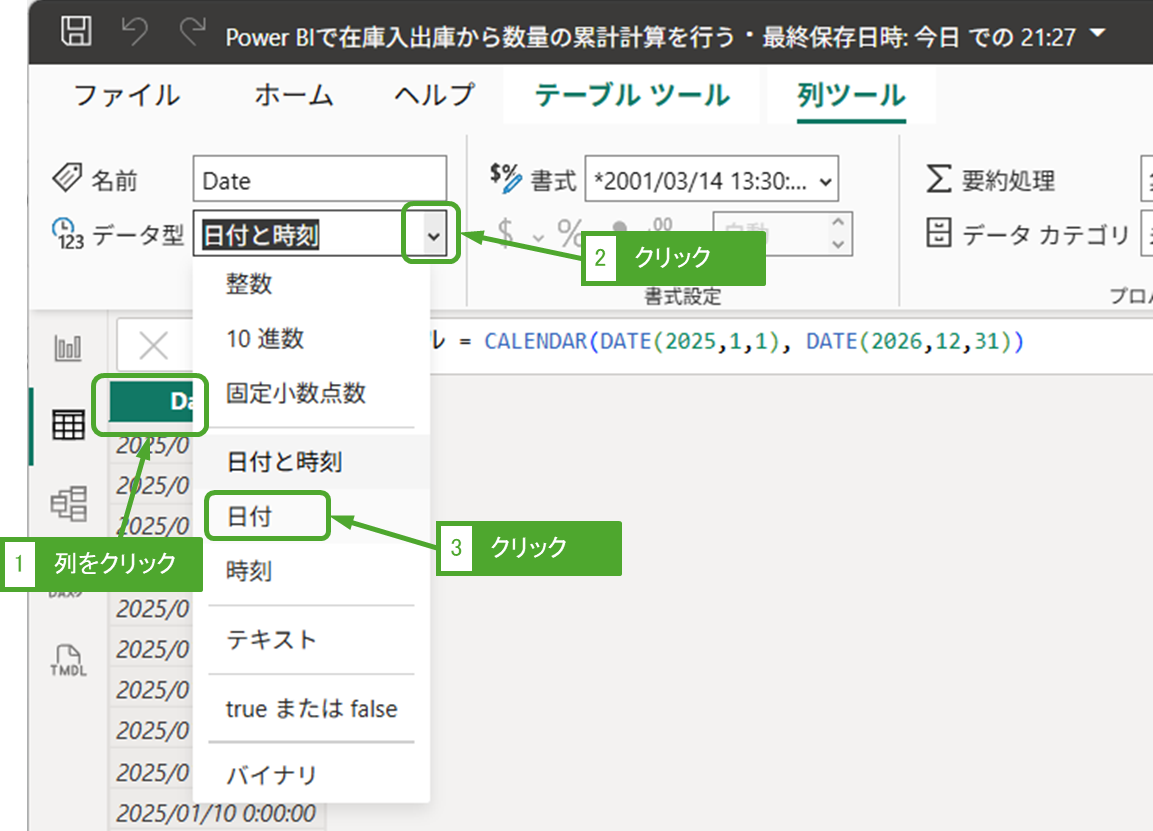The height and width of the screenshot is (831, 1153).
Task: Pick 整数 from the data type list
Action: pyautogui.click(x=249, y=285)
